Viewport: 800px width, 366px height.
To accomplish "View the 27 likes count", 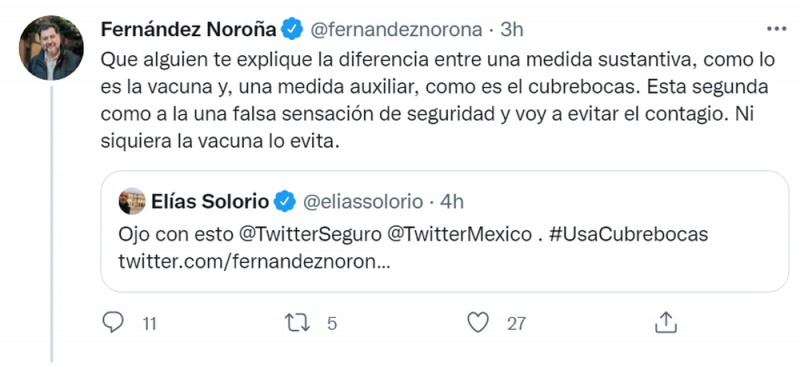I will point(516,324).
